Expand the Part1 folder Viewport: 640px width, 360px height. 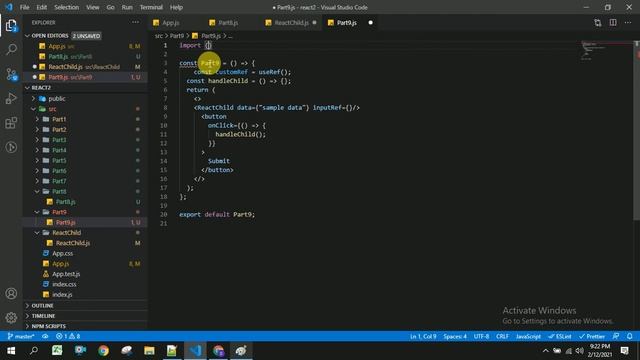pyautogui.click(x=59, y=119)
